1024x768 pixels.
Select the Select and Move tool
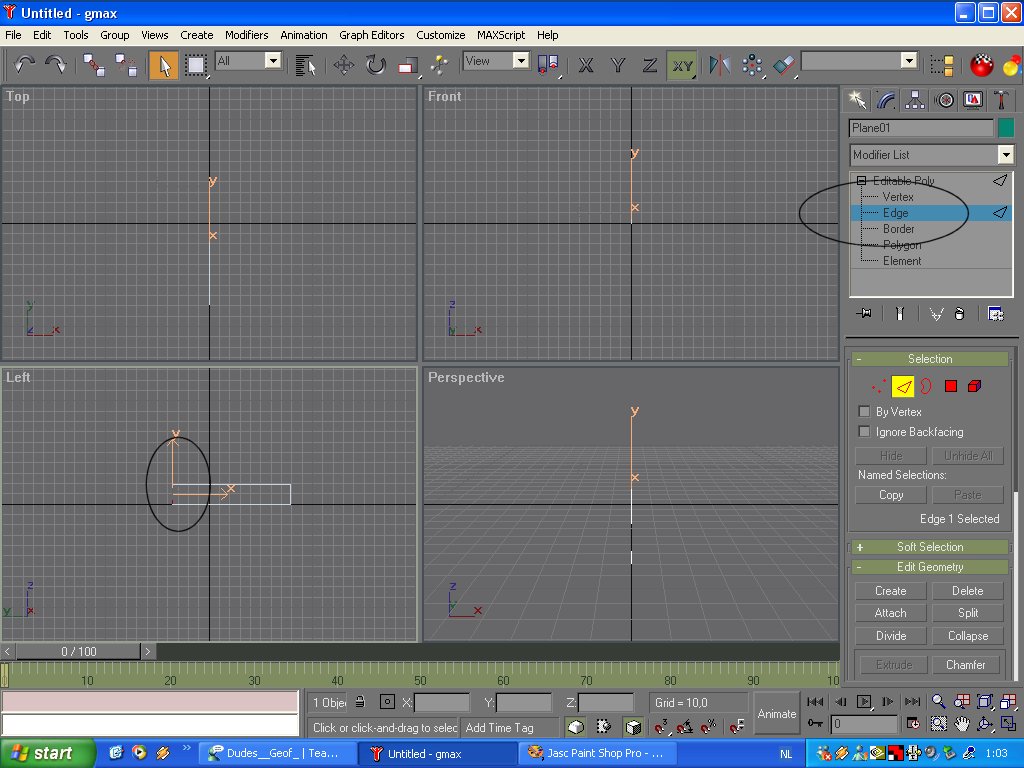[x=343, y=65]
